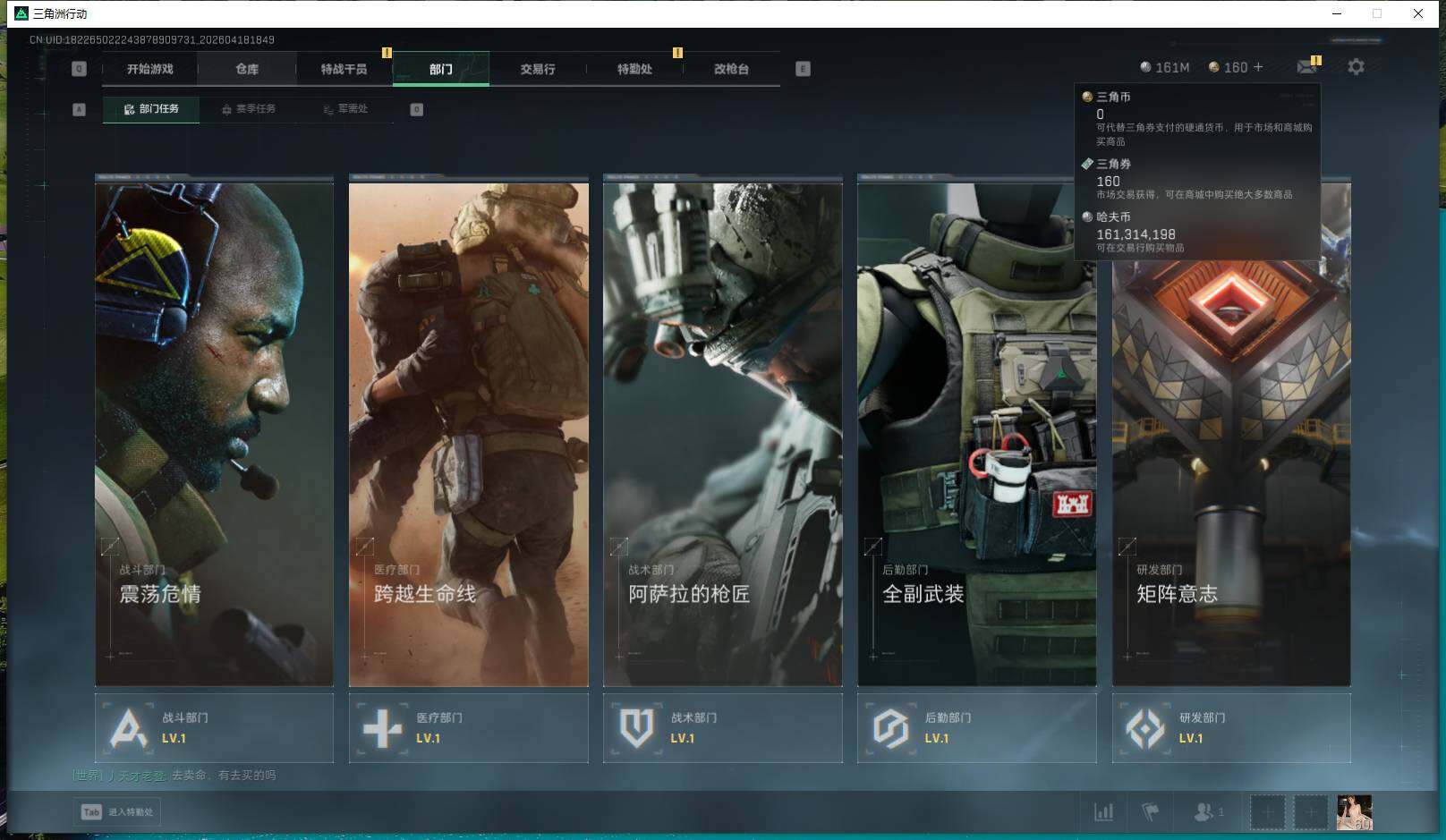This screenshot has height=840, width=1446.
Task: Go to the 开始游戏 tab
Action: coord(149,69)
